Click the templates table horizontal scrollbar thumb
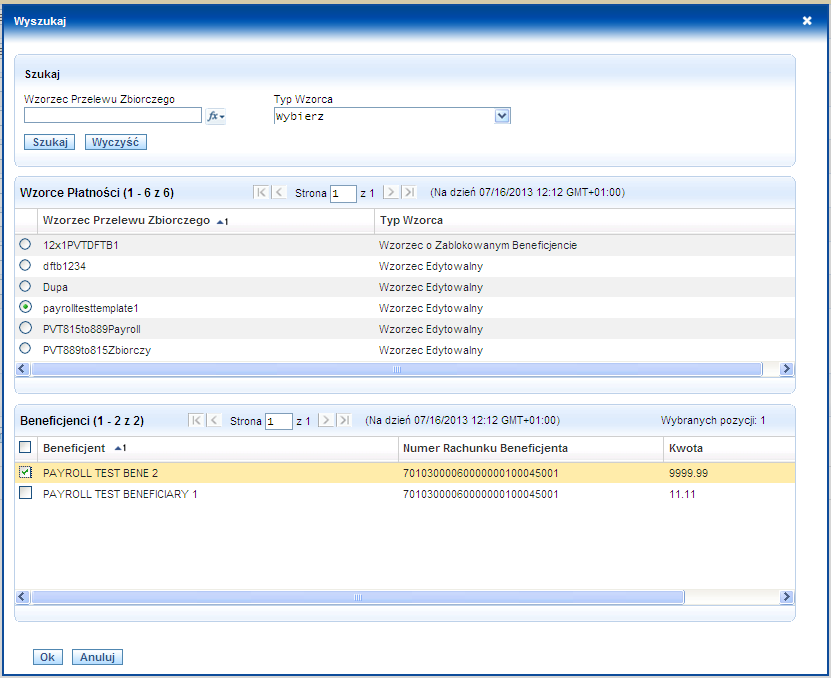831x678 pixels. tap(396, 369)
